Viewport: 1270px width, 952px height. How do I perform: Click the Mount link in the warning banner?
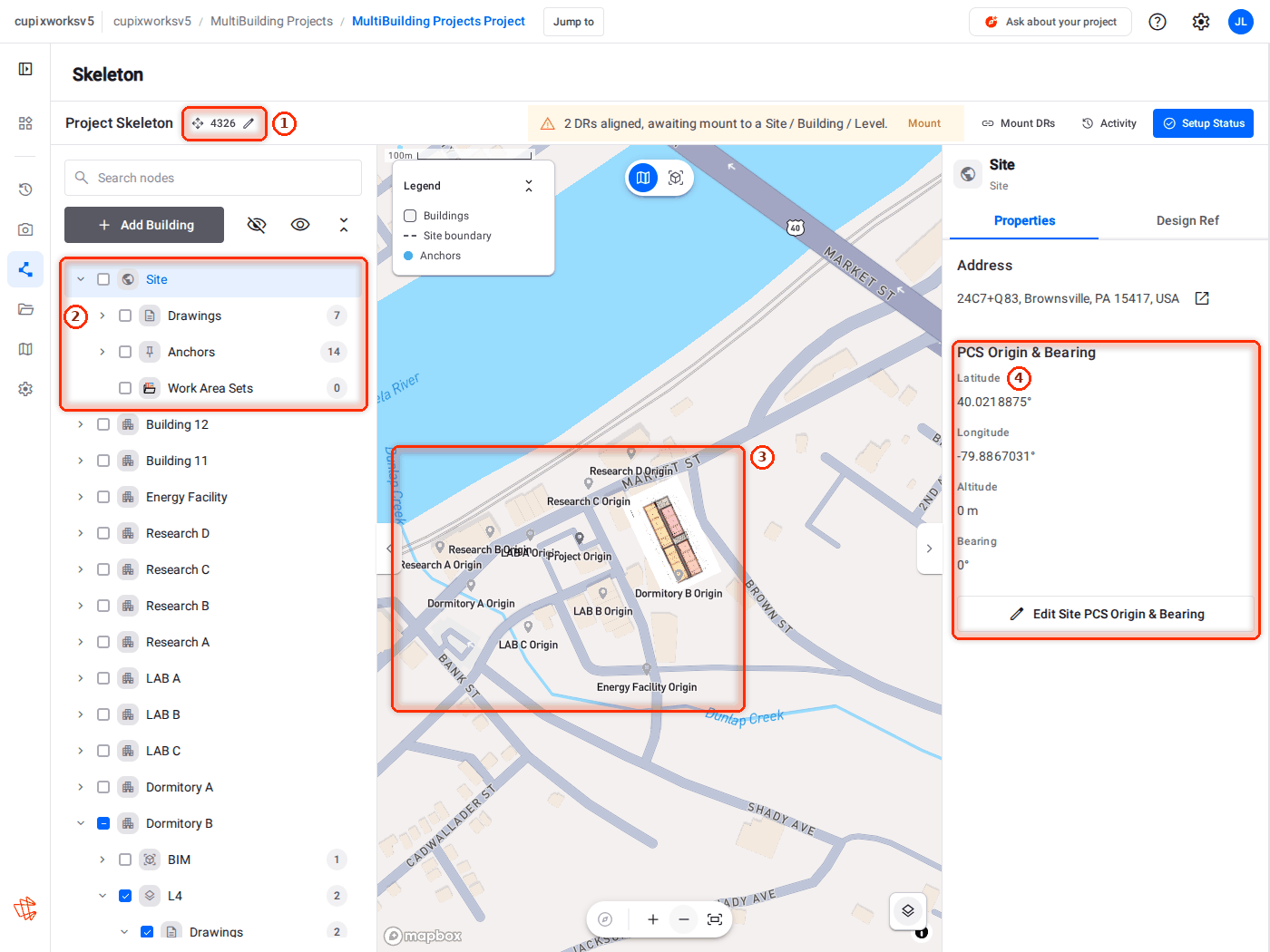[924, 123]
